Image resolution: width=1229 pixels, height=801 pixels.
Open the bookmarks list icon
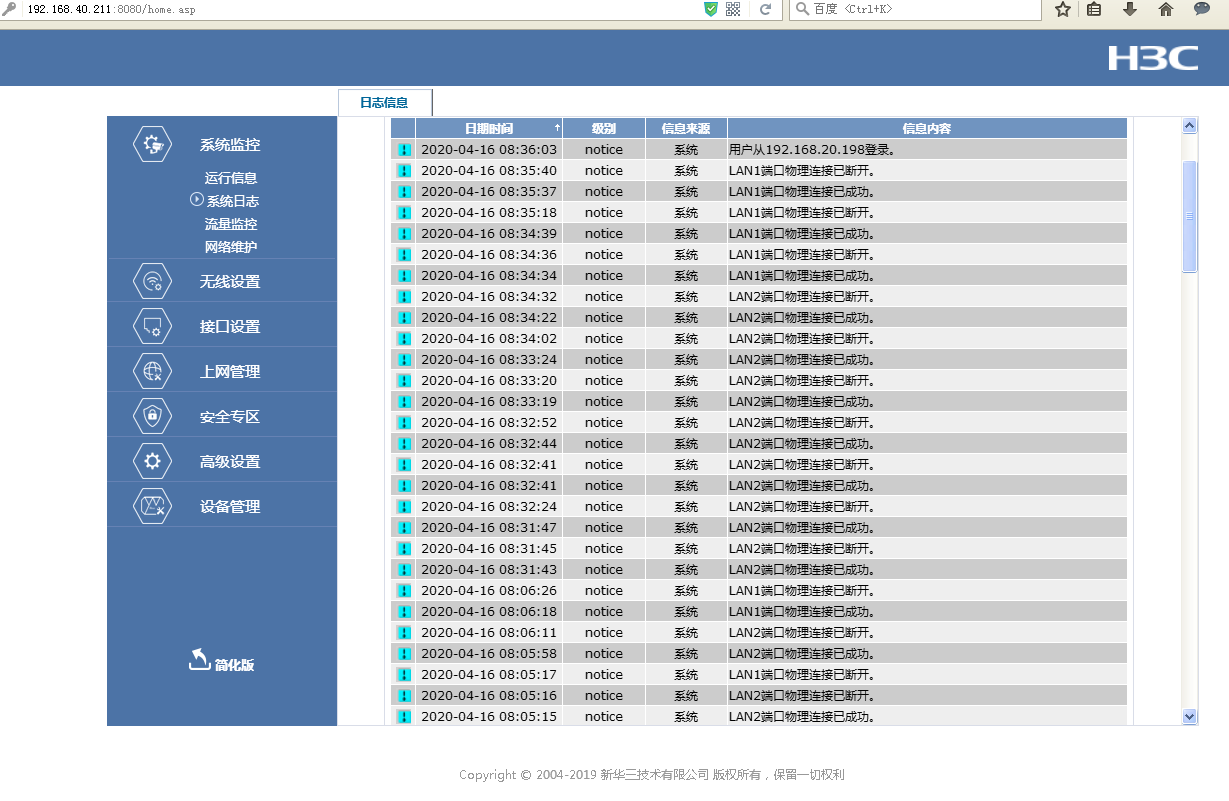(x=1094, y=9)
